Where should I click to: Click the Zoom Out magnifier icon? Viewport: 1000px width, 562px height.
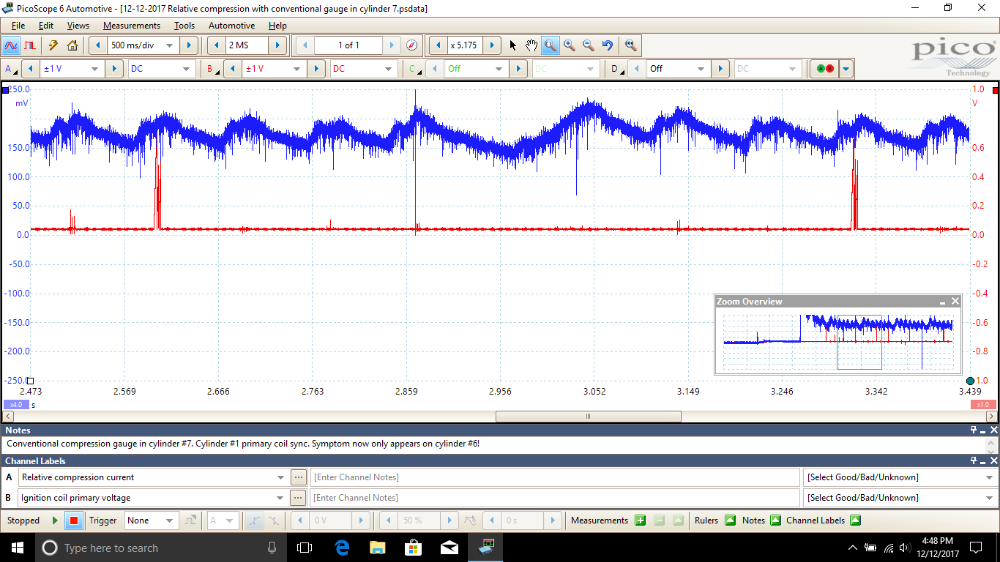tap(588, 45)
